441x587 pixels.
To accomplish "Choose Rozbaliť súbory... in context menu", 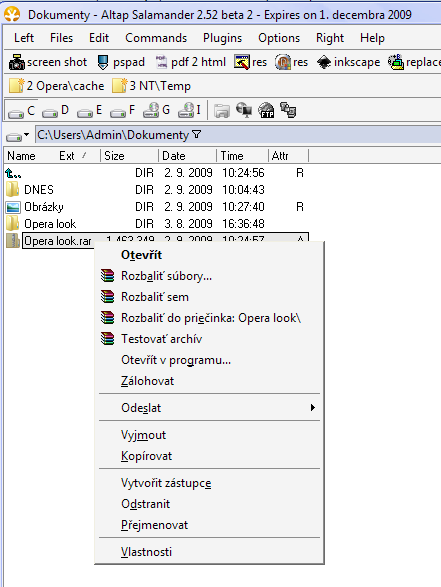I will pyautogui.click(x=209, y=276).
